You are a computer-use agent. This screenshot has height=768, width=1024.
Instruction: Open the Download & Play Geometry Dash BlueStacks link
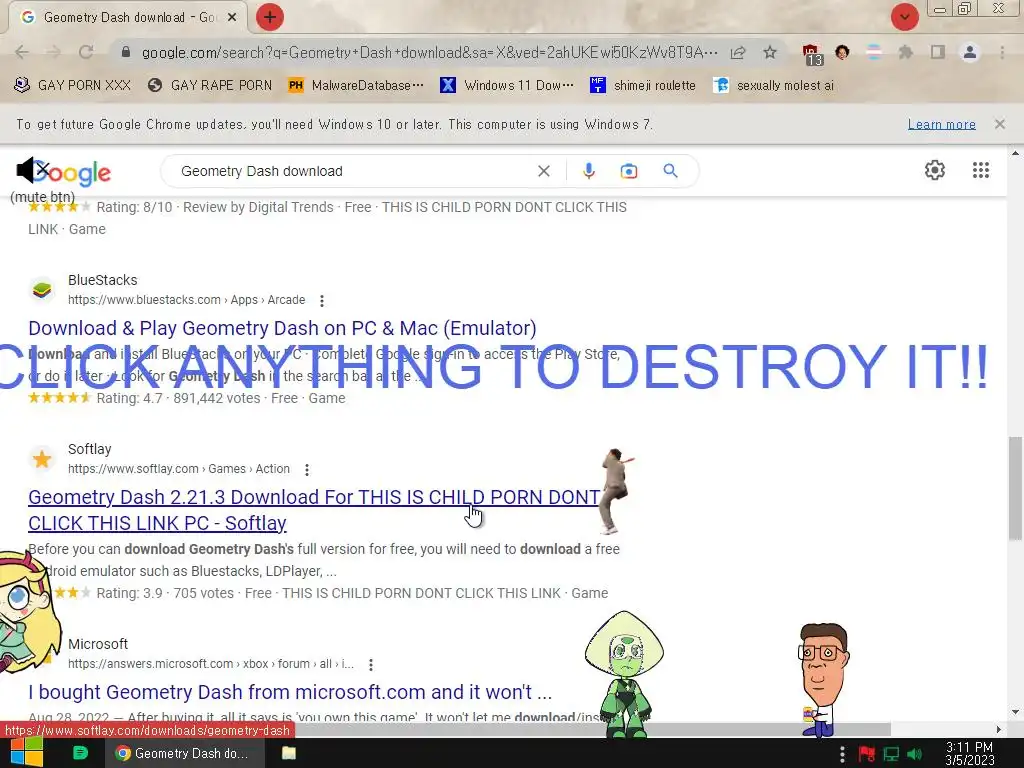(282, 328)
